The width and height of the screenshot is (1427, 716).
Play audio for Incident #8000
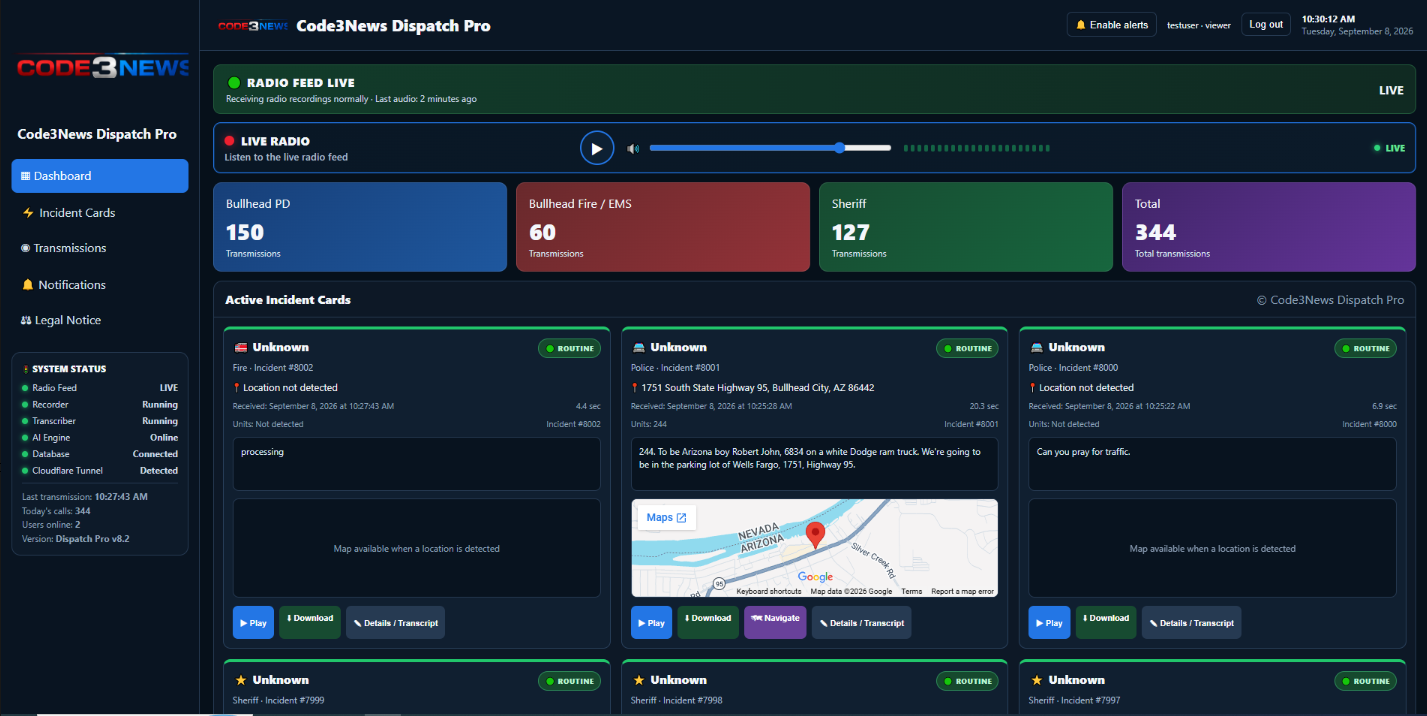(x=1049, y=622)
